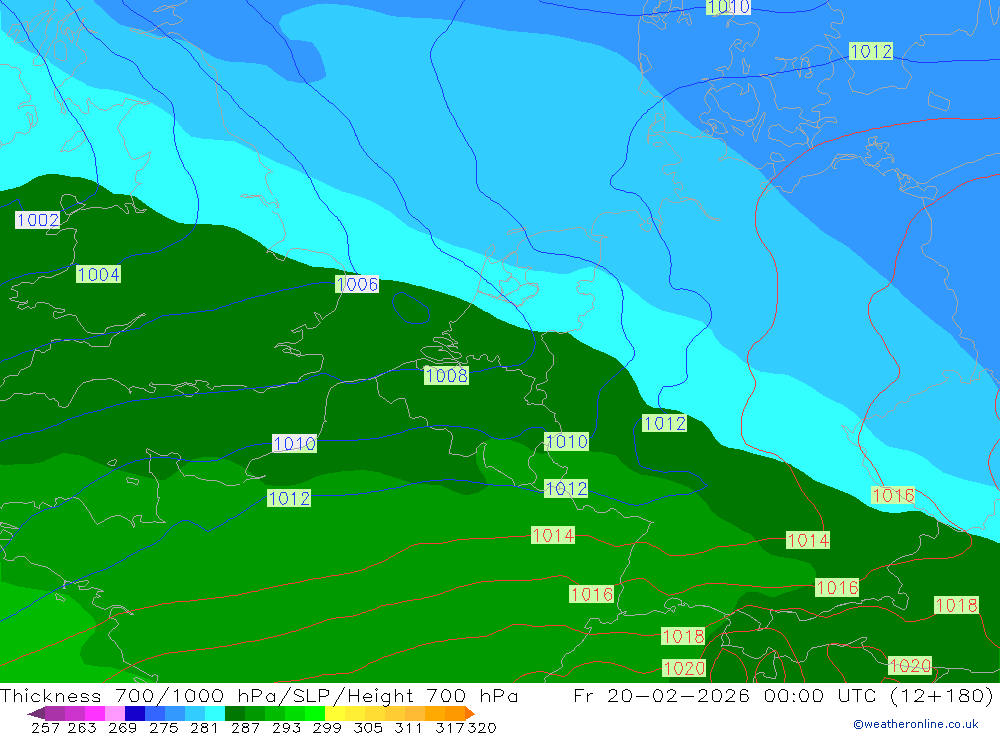
Task: Pick the magenta legend swatch
Action: pos(95,713)
